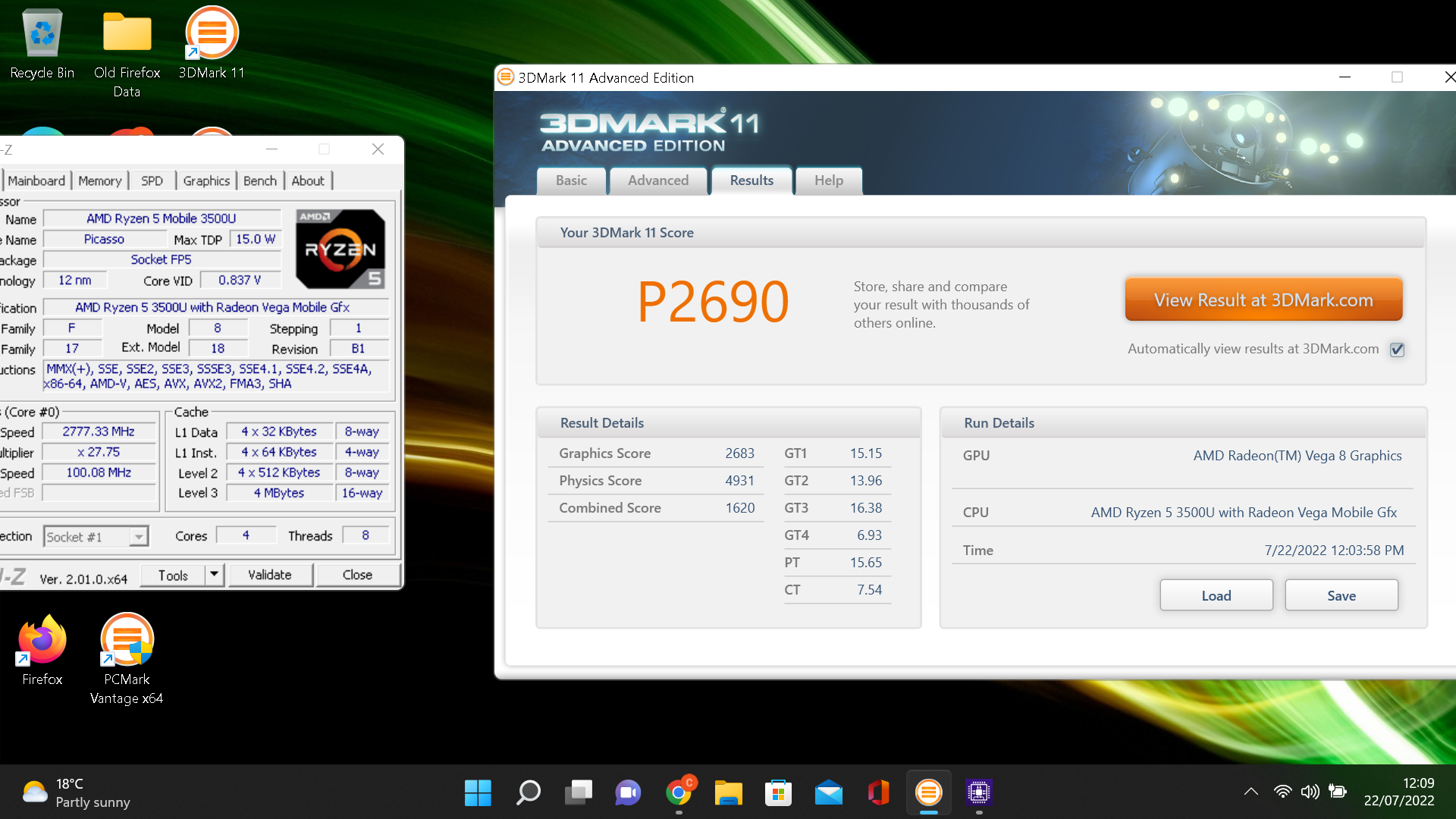Switch to the Basic tab in 3DMark

[x=571, y=180]
